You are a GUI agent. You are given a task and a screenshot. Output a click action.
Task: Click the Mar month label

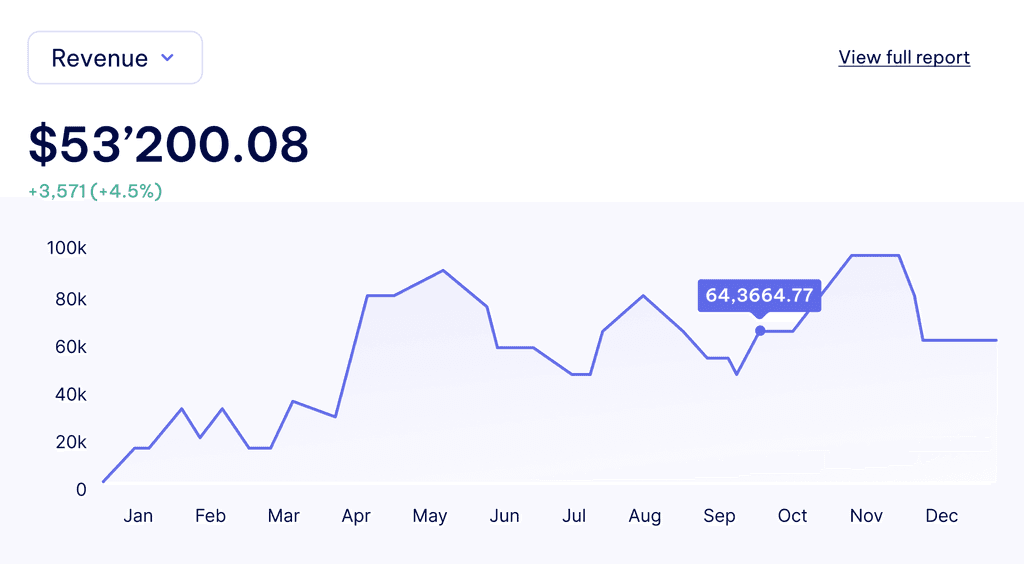283,516
